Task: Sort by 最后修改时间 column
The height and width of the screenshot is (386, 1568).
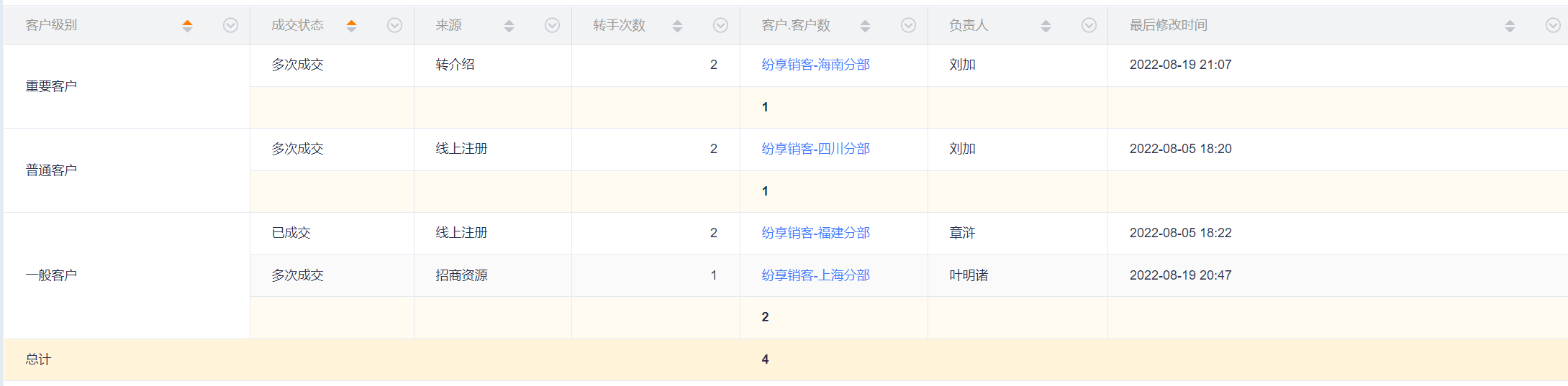Action: pyautogui.click(x=1510, y=26)
